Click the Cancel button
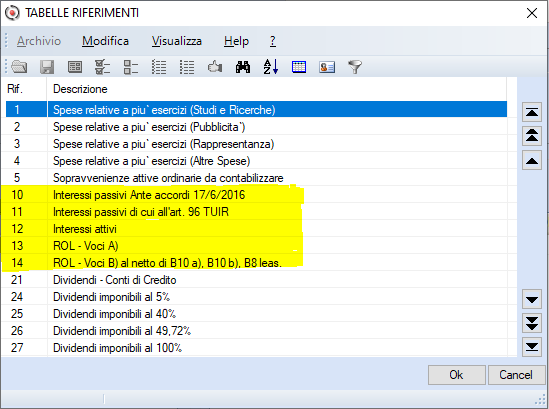 pos(516,375)
